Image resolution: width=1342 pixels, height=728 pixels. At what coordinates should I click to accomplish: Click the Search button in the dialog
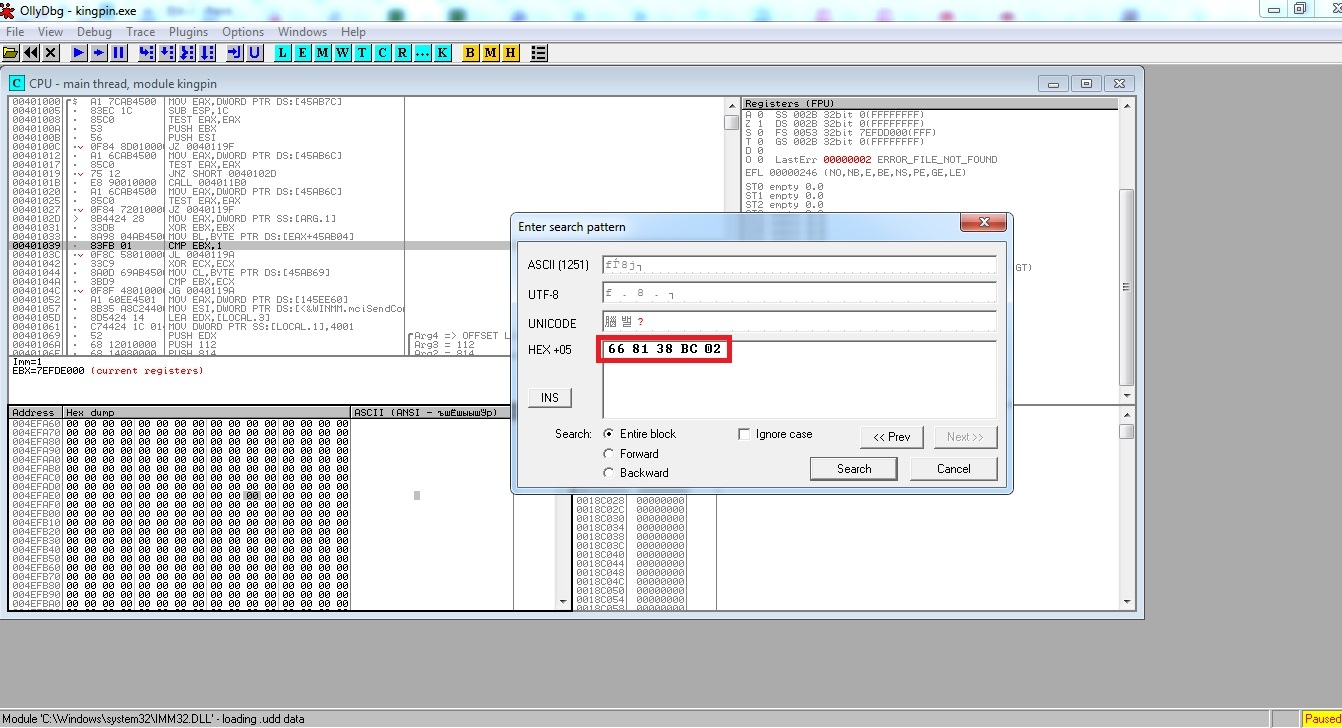tap(854, 469)
